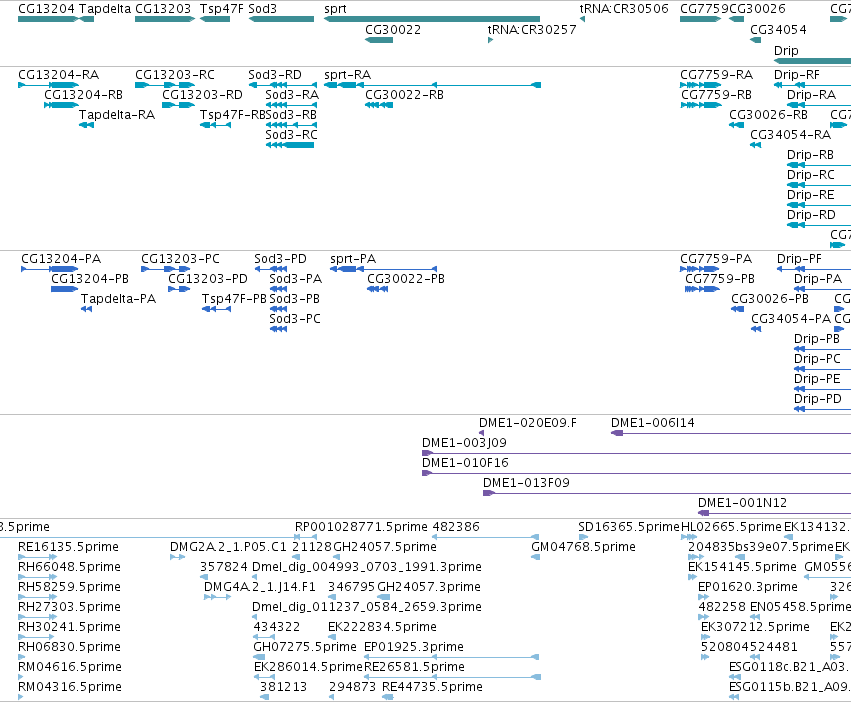The image size is (851, 702).
Task: Open the DME1-003J09 BAC clone
Action: [x=637, y=453]
